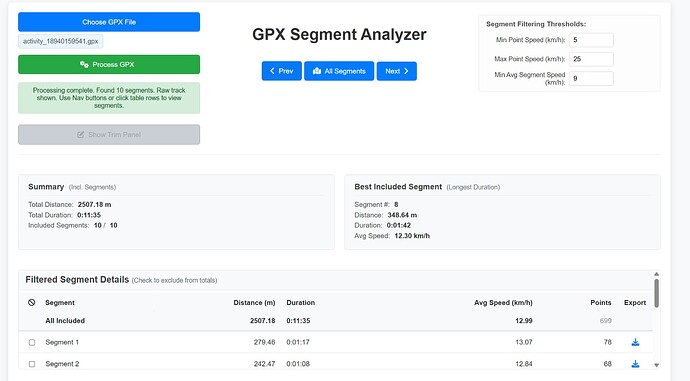Show All Segments on map

coord(339,71)
